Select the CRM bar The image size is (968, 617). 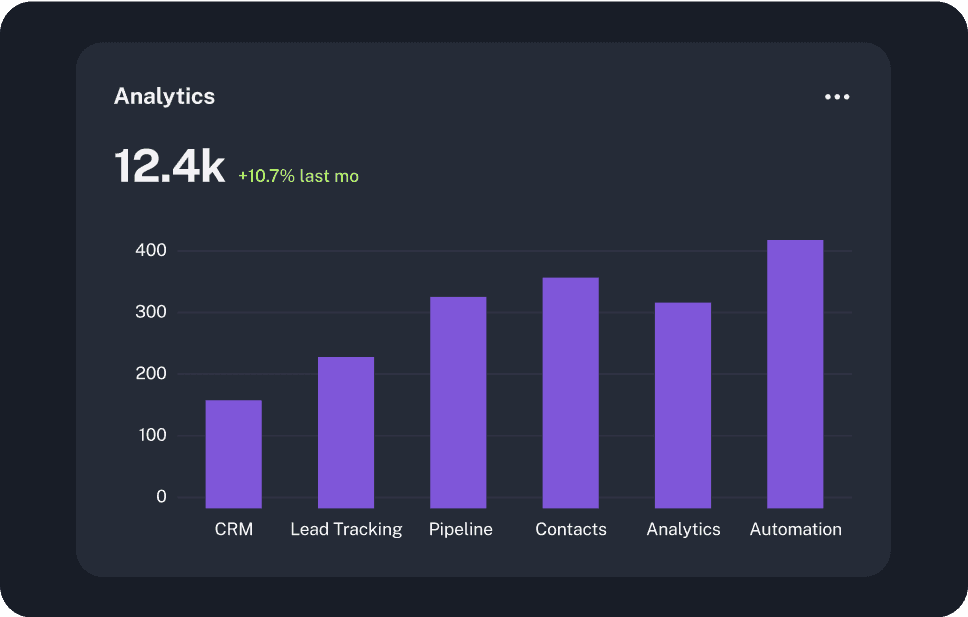pos(233,448)
